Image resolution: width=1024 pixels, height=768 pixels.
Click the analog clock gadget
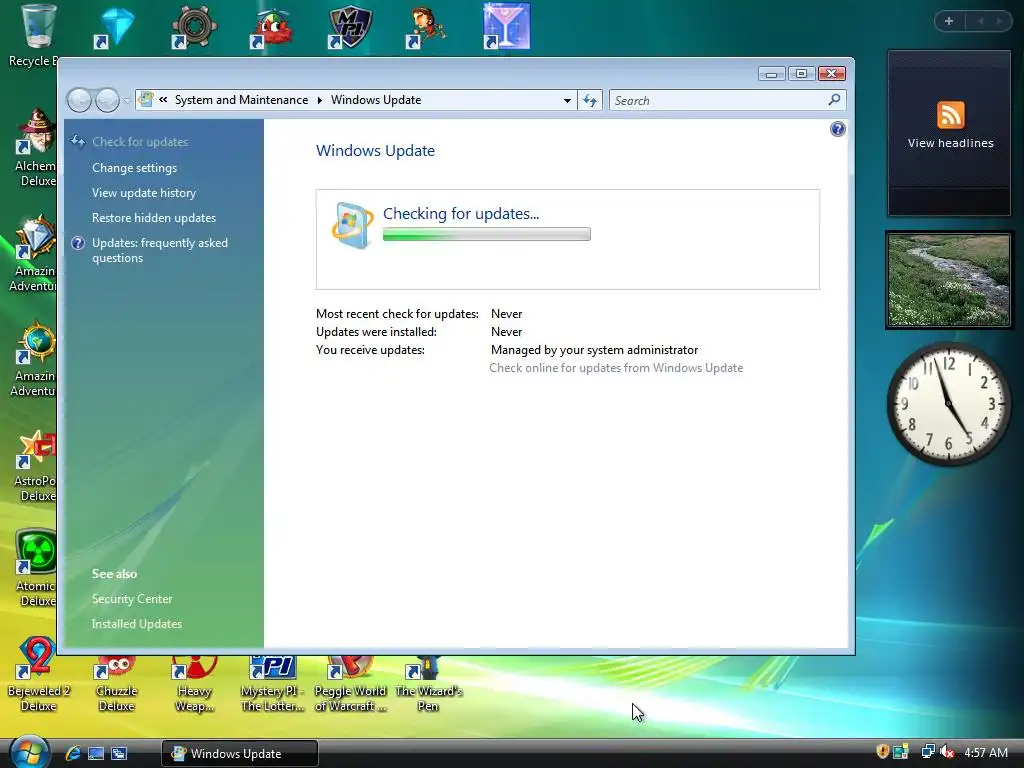[949, 404]
